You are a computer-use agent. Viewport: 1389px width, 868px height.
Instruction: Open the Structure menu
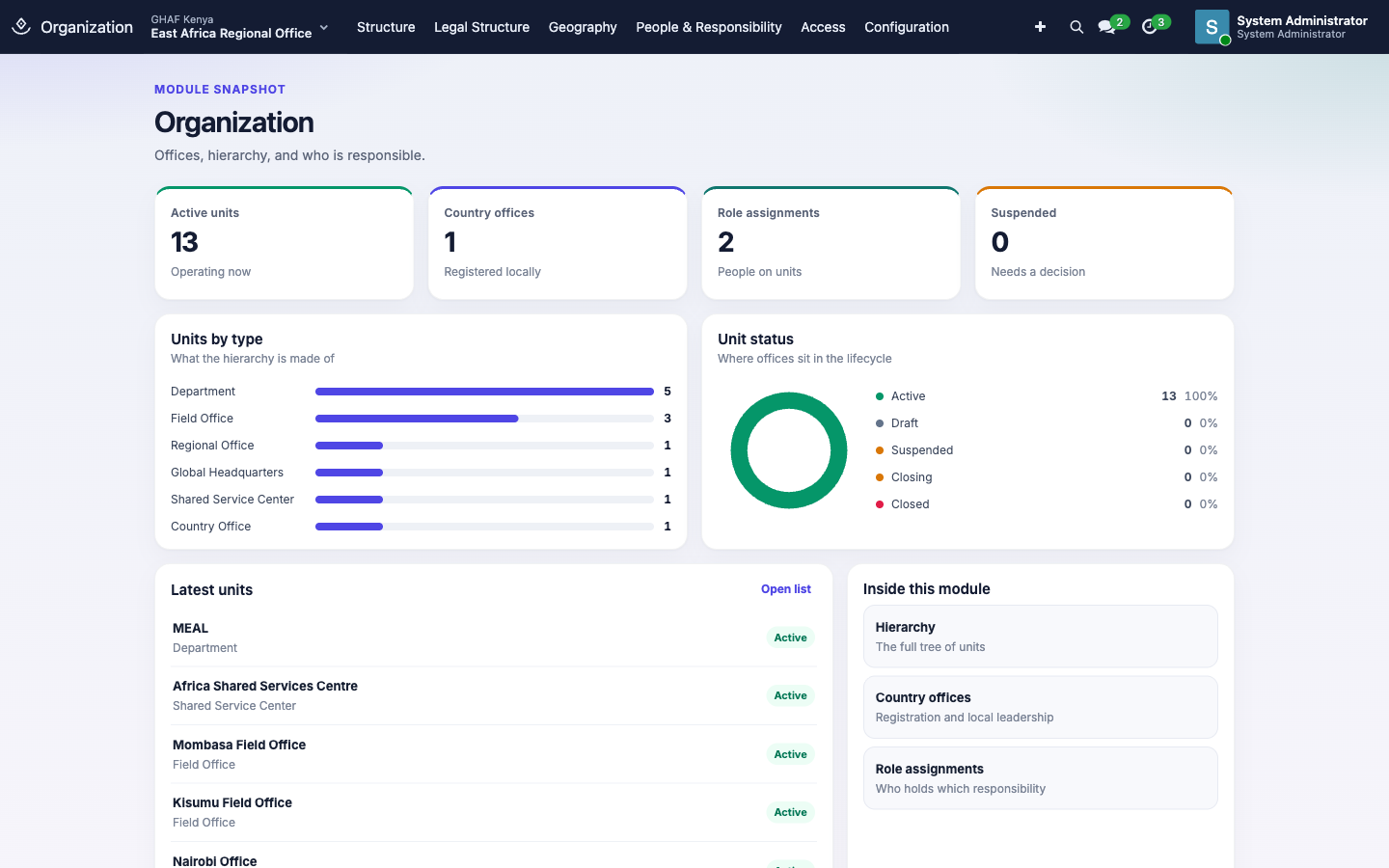click(386, 27)
